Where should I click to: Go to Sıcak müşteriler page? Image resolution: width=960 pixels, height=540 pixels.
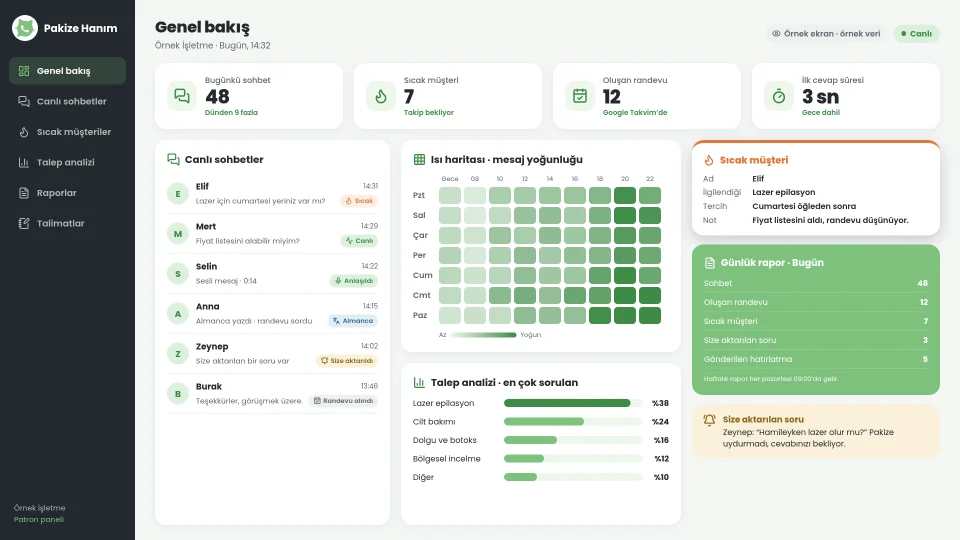pos(67,132)
